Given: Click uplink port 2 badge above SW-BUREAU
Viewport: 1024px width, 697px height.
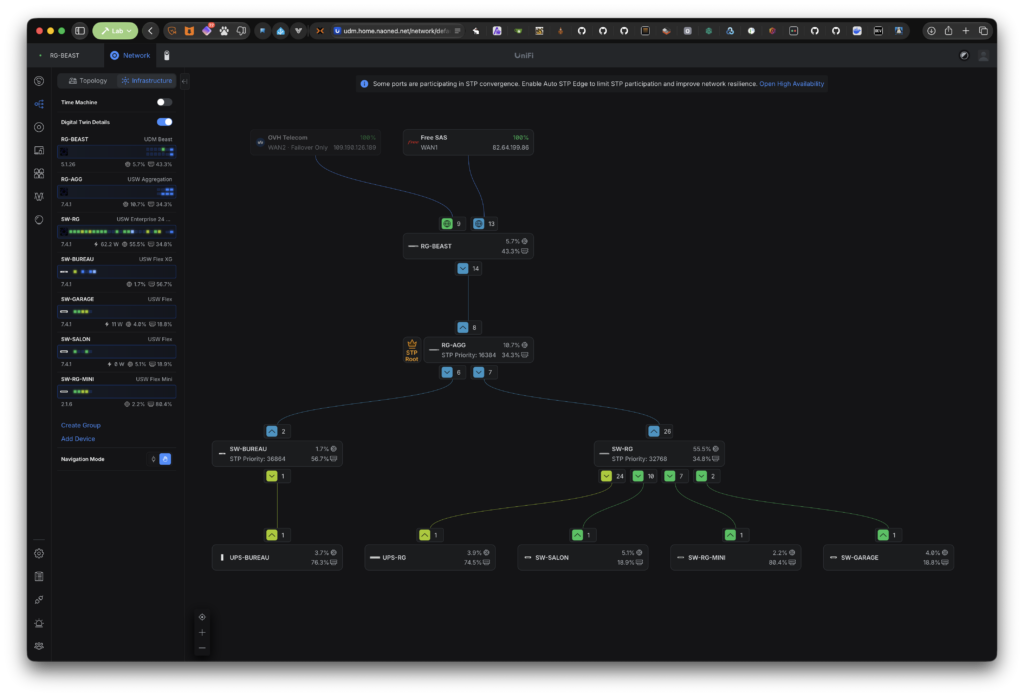Looking at the screenshot, I should coord(276,431).
